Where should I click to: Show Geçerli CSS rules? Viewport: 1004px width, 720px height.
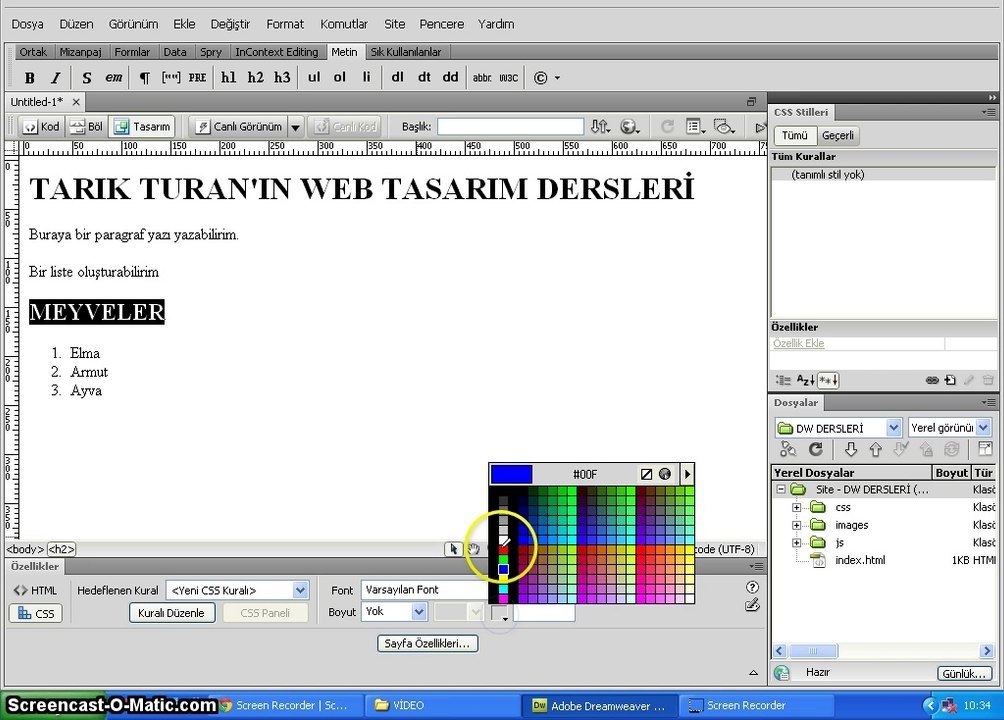point(838,135)
